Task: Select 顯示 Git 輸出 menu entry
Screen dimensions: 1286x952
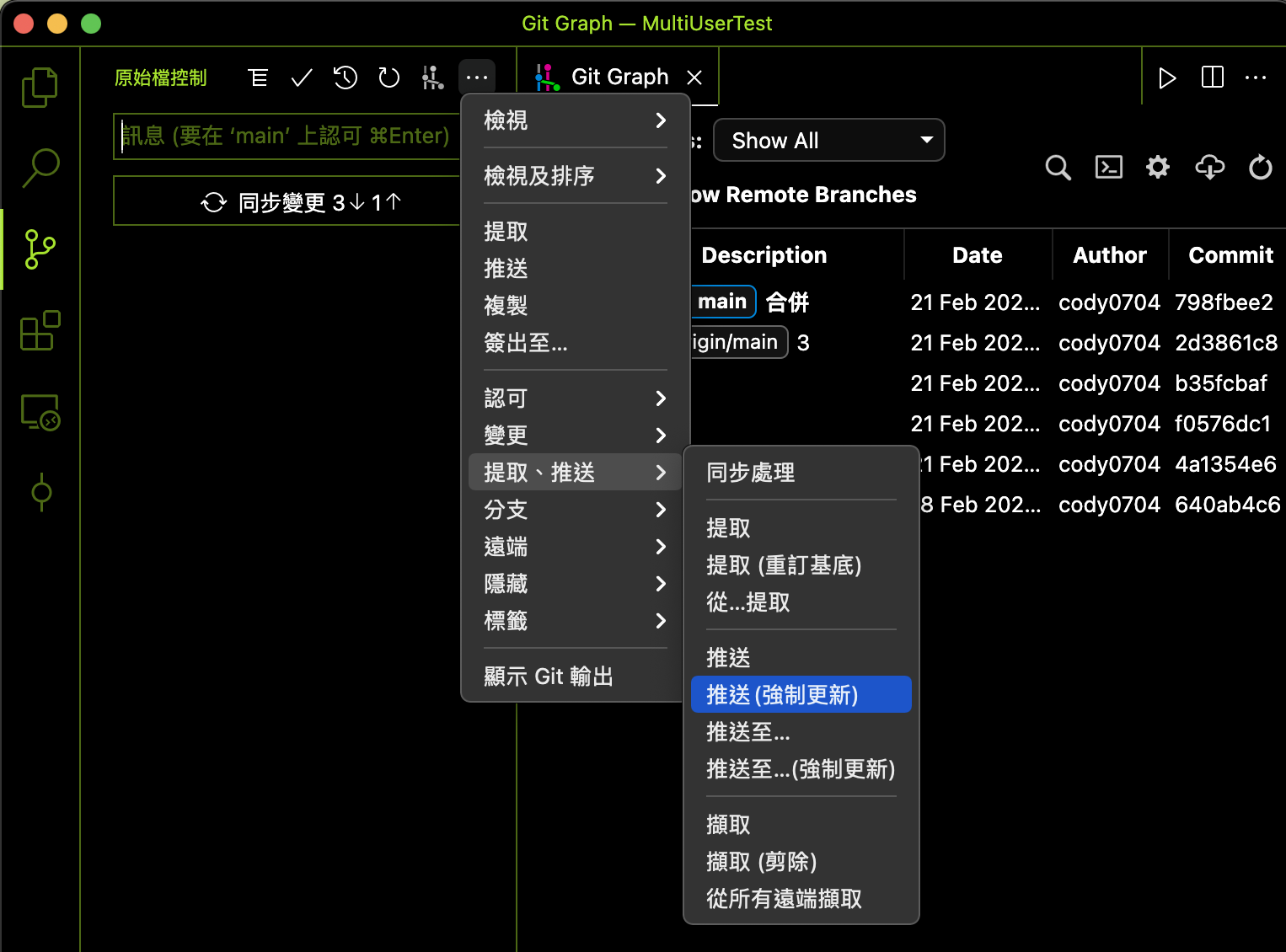Action: (576, 677)
